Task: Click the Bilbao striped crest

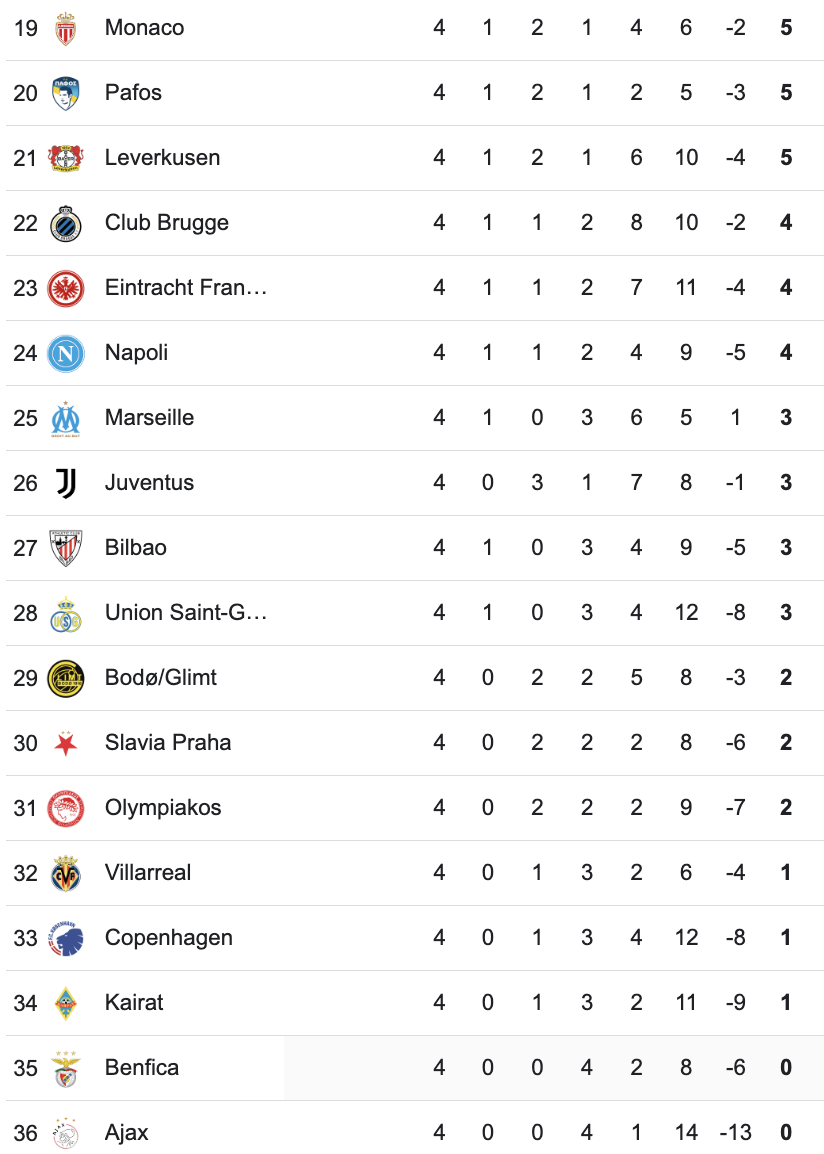Action: coord(66,548)
